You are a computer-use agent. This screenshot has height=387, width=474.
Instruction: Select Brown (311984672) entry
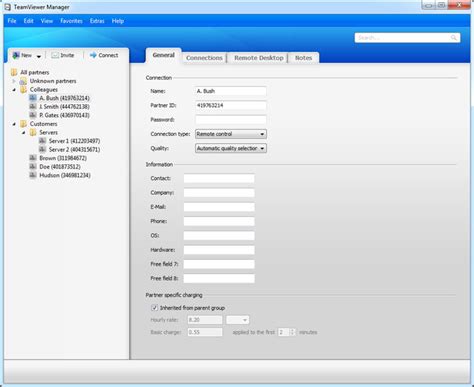click(63, 158)
